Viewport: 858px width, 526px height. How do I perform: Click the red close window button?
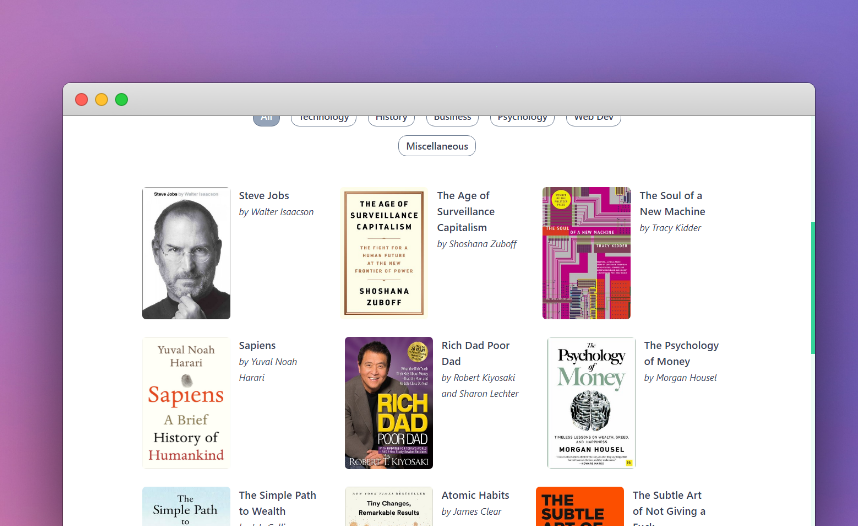point(82,100)
